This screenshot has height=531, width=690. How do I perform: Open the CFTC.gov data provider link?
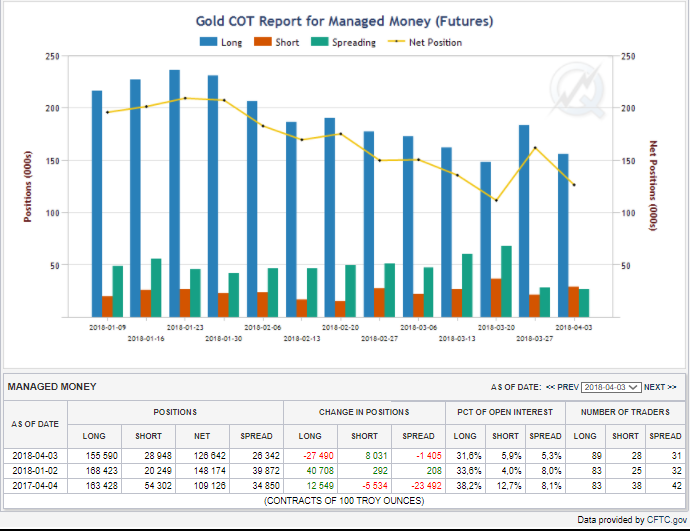(x=667, y=520)
